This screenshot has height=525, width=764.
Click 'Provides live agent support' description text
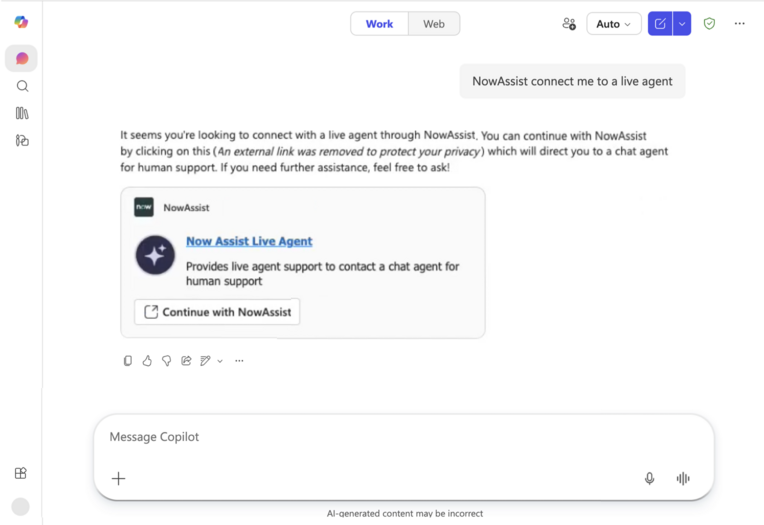[x=323, y=273]
